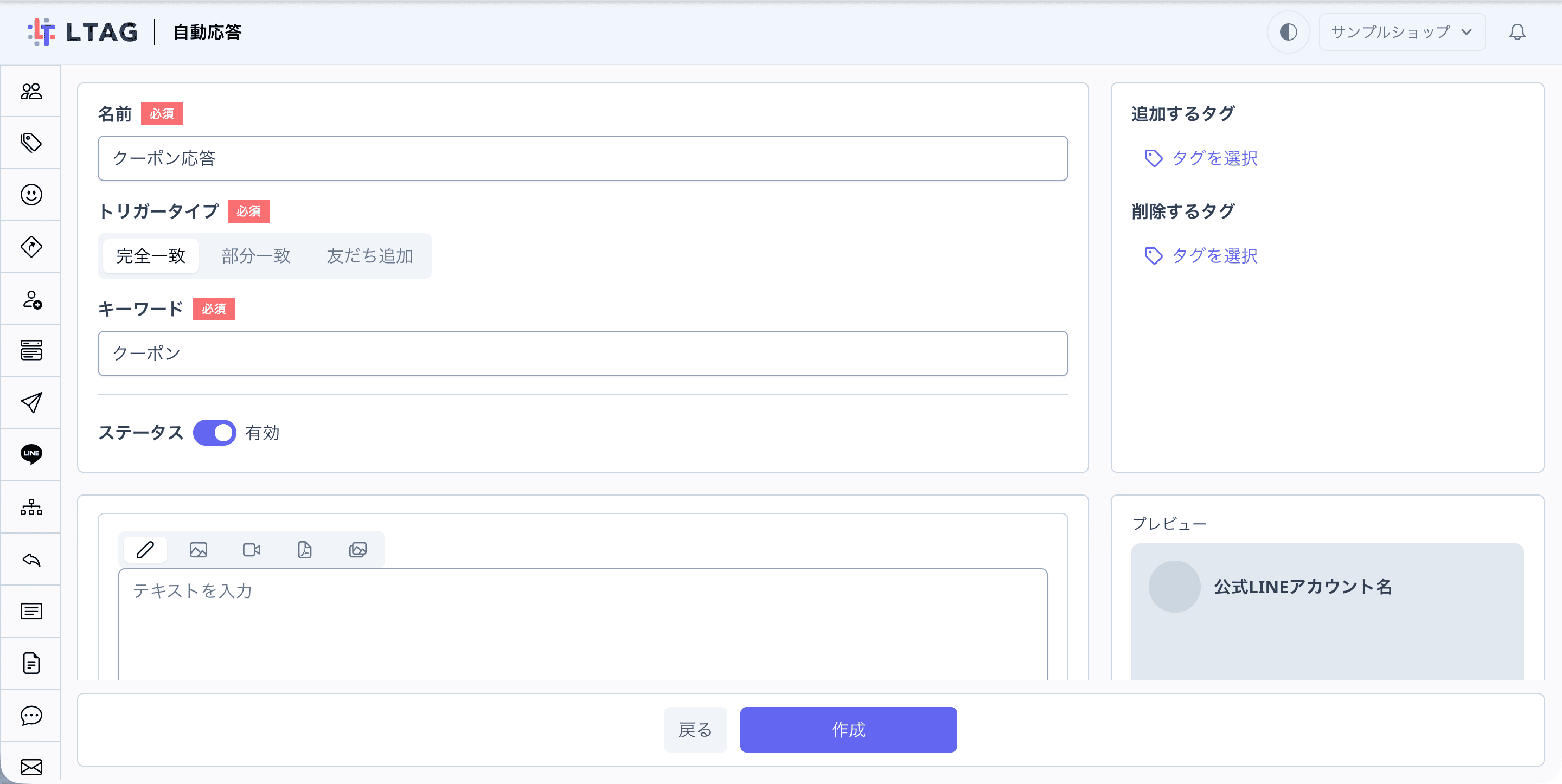Click 公式LINEアカウント名 in preview
Screen dimensions: 1562x784
(x=1303, y=586)
